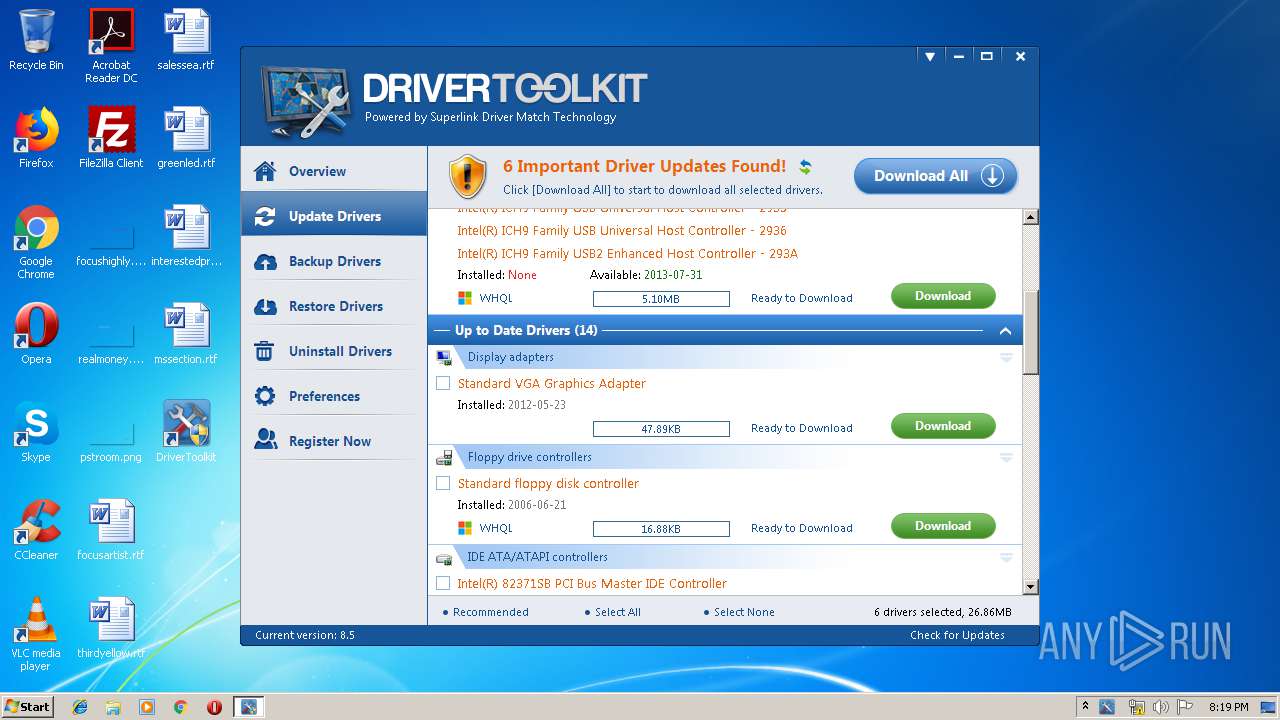1280x720 pixels.
Task: Click WHQL Windows logo for floppy controller
Action: tap(465, 528)
